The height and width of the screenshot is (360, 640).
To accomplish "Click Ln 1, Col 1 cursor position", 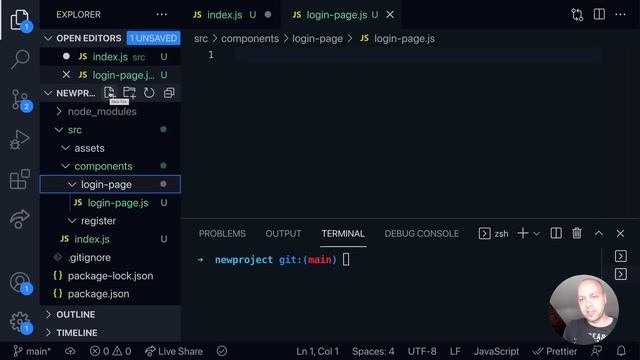I will coord(318,351).
